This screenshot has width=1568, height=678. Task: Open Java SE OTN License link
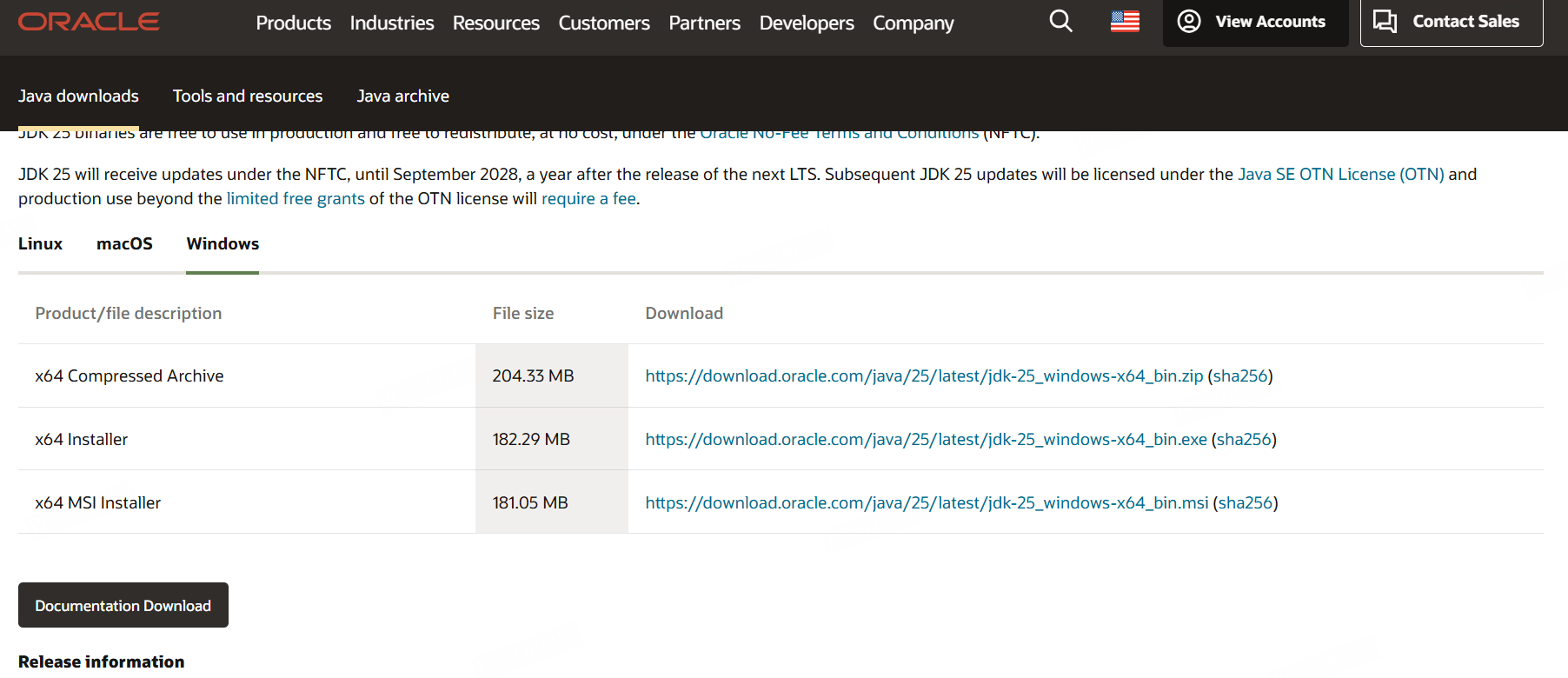[x=1340, y=174]
